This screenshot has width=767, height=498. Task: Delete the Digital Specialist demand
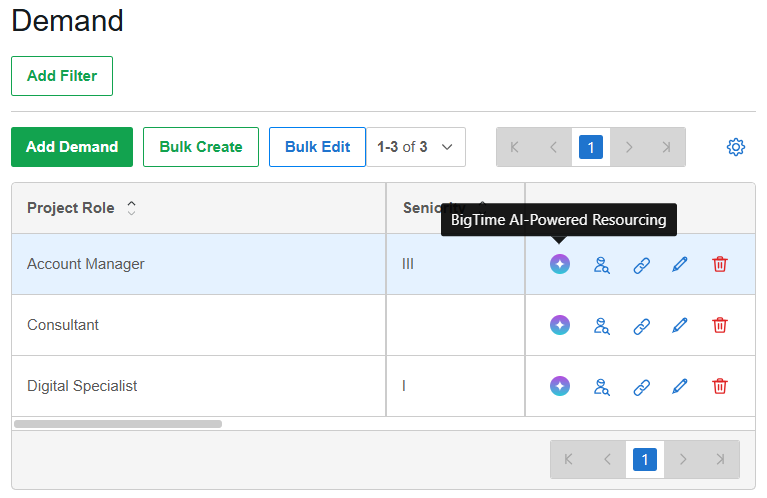(x=720, y=386)
